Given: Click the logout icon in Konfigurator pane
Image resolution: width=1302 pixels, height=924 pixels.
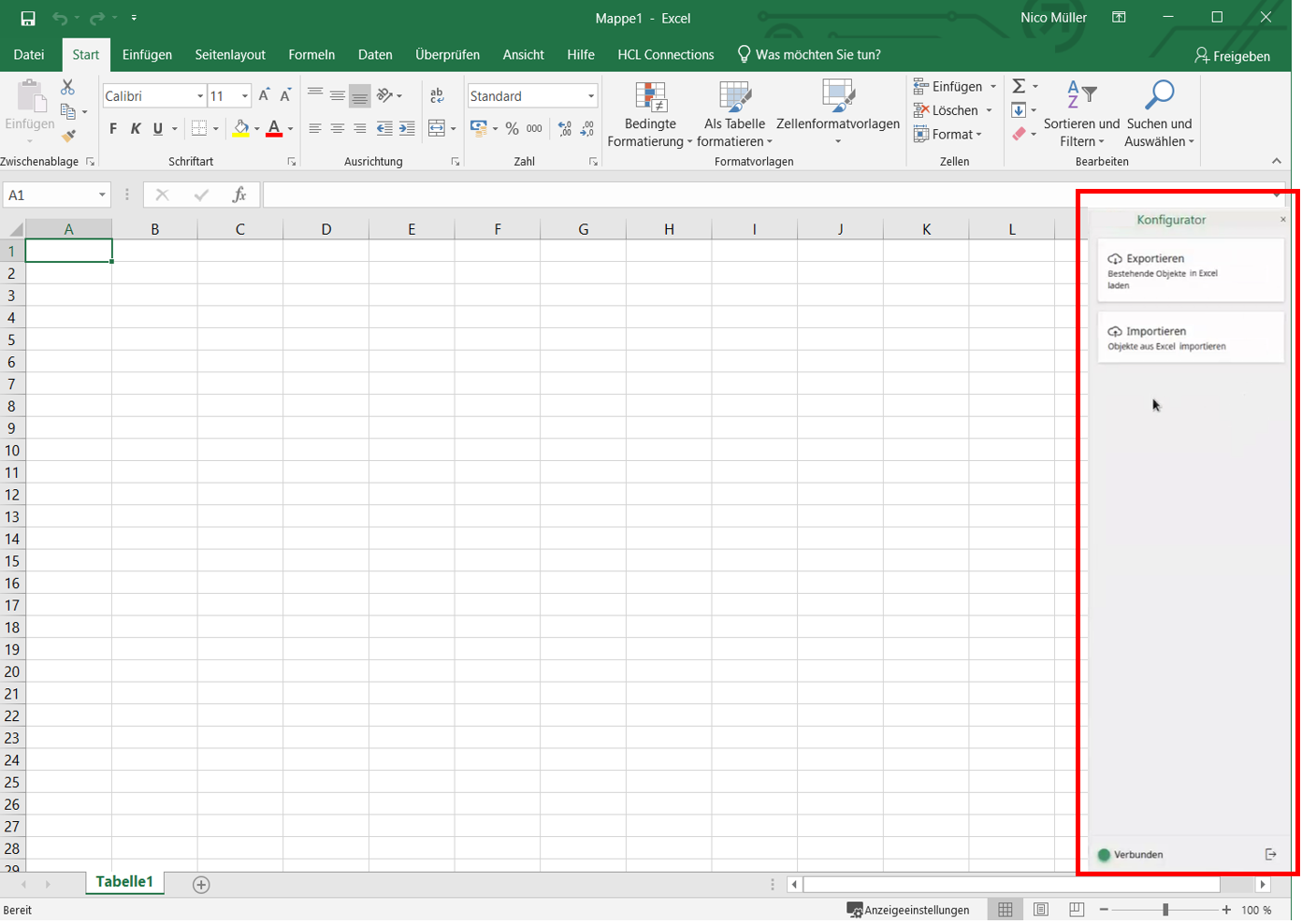Looking at the screenshot, I should [x=1270, y=854].
